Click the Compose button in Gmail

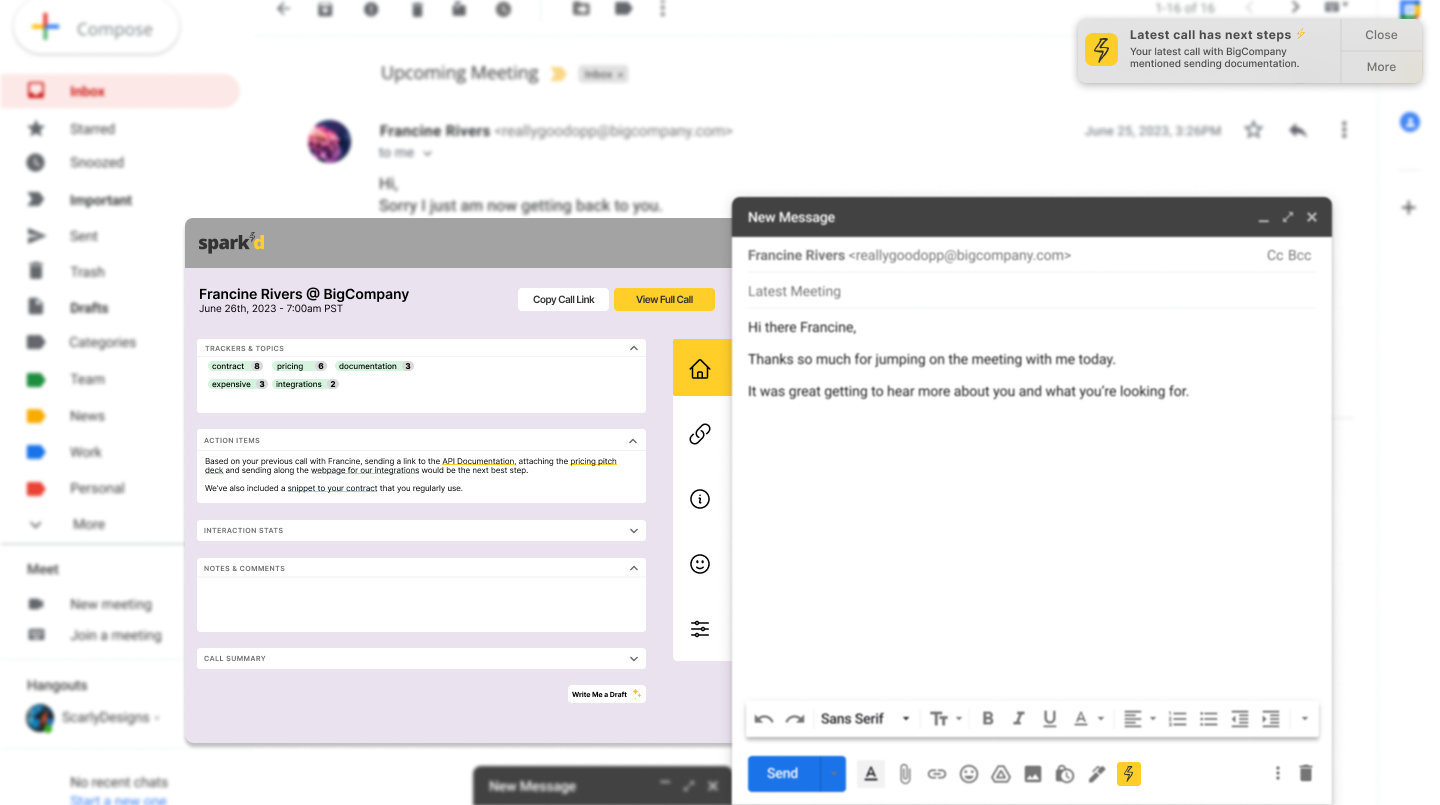click(x=96, y=28)
